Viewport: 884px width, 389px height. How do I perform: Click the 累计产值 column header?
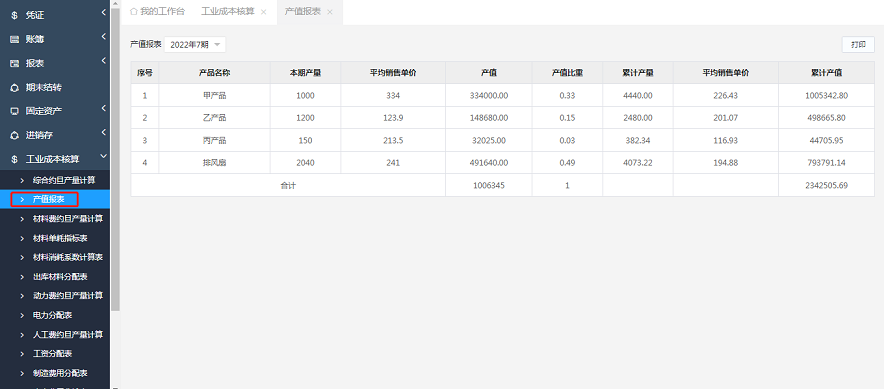coord(826,73)
